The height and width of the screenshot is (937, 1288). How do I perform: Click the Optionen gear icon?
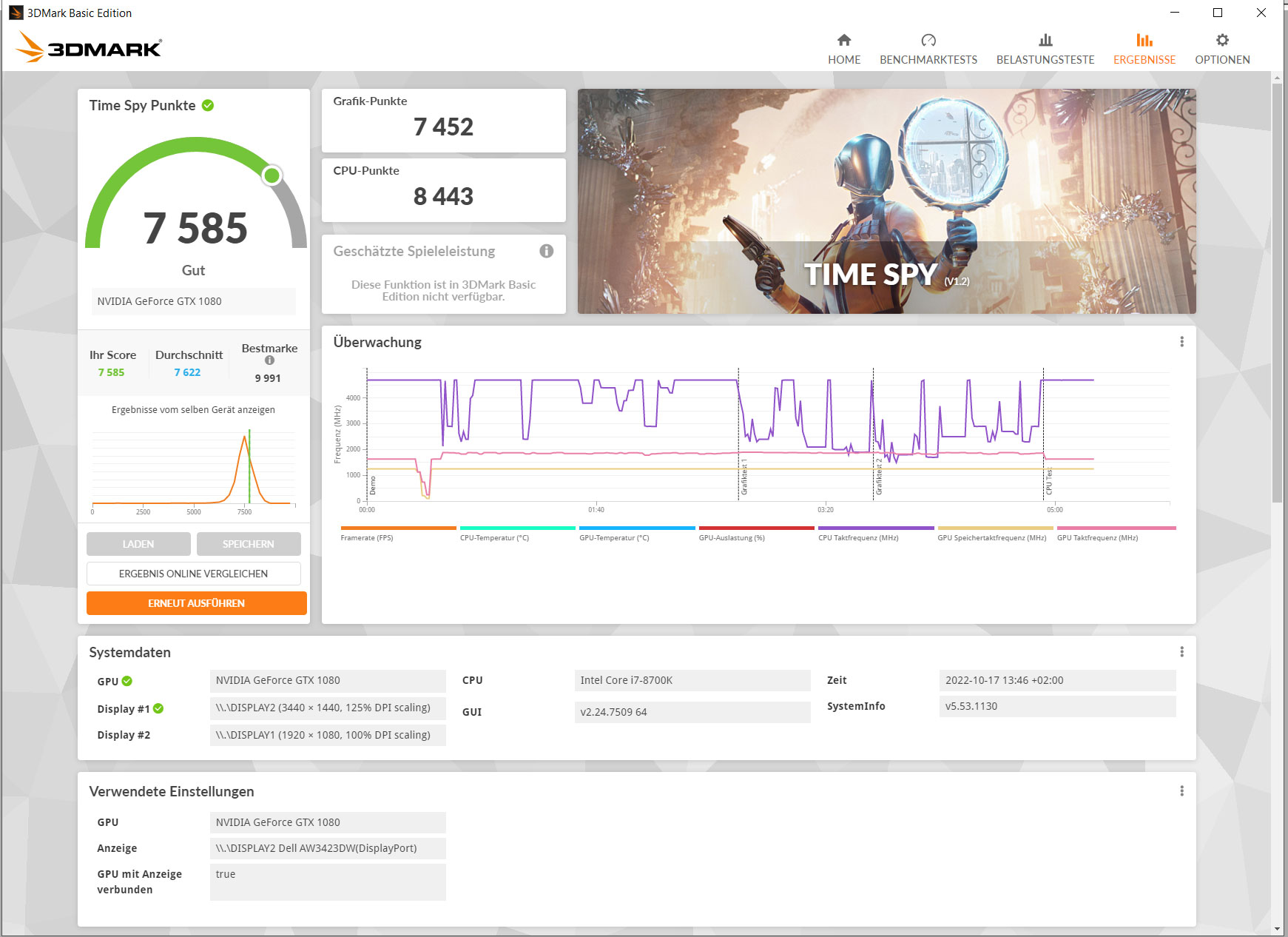[1222, 40]
